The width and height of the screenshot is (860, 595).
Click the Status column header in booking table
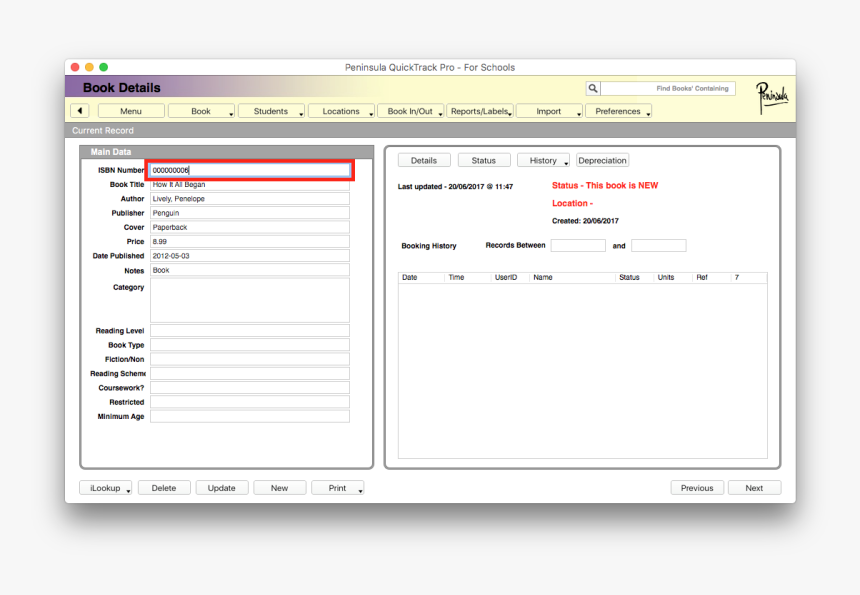(x=635, y=277)
